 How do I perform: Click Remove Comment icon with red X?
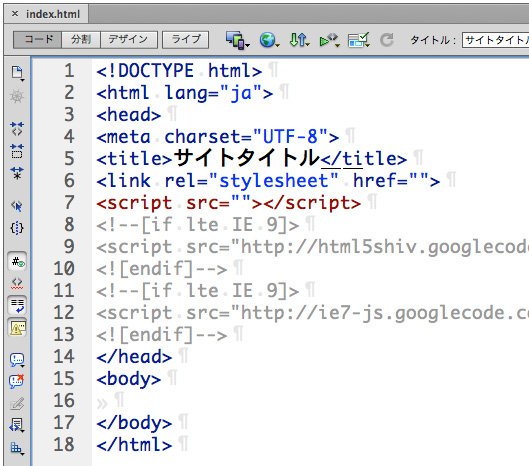(x=17, y=381)
